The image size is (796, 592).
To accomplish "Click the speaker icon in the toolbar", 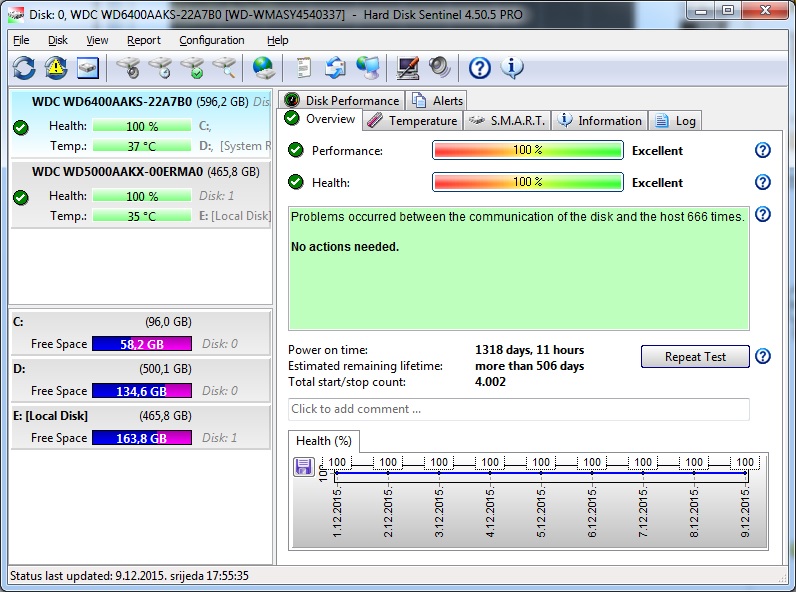I will [440, 68].
